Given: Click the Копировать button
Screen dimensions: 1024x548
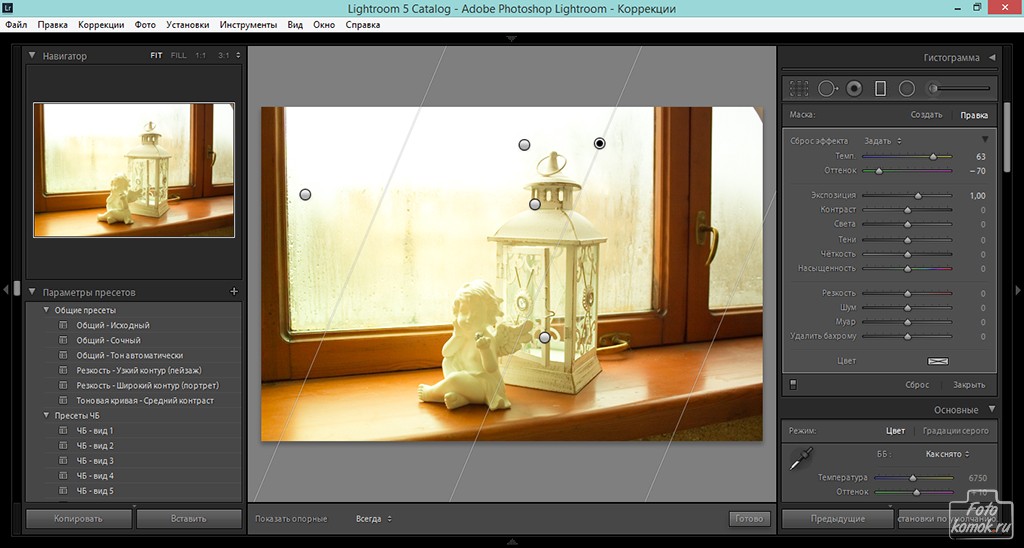Looking at the screenshot, I should click(78, 519).
